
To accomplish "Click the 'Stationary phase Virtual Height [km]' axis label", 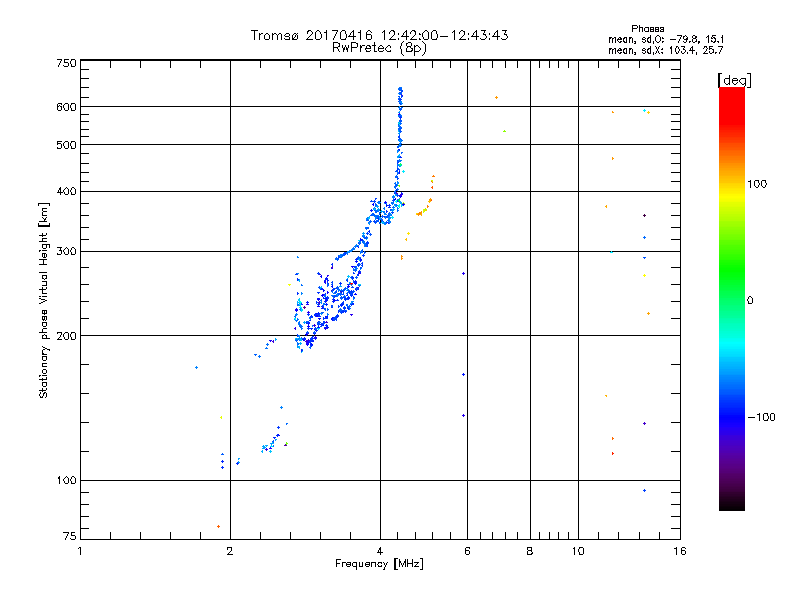I will [x=43, y=300].
